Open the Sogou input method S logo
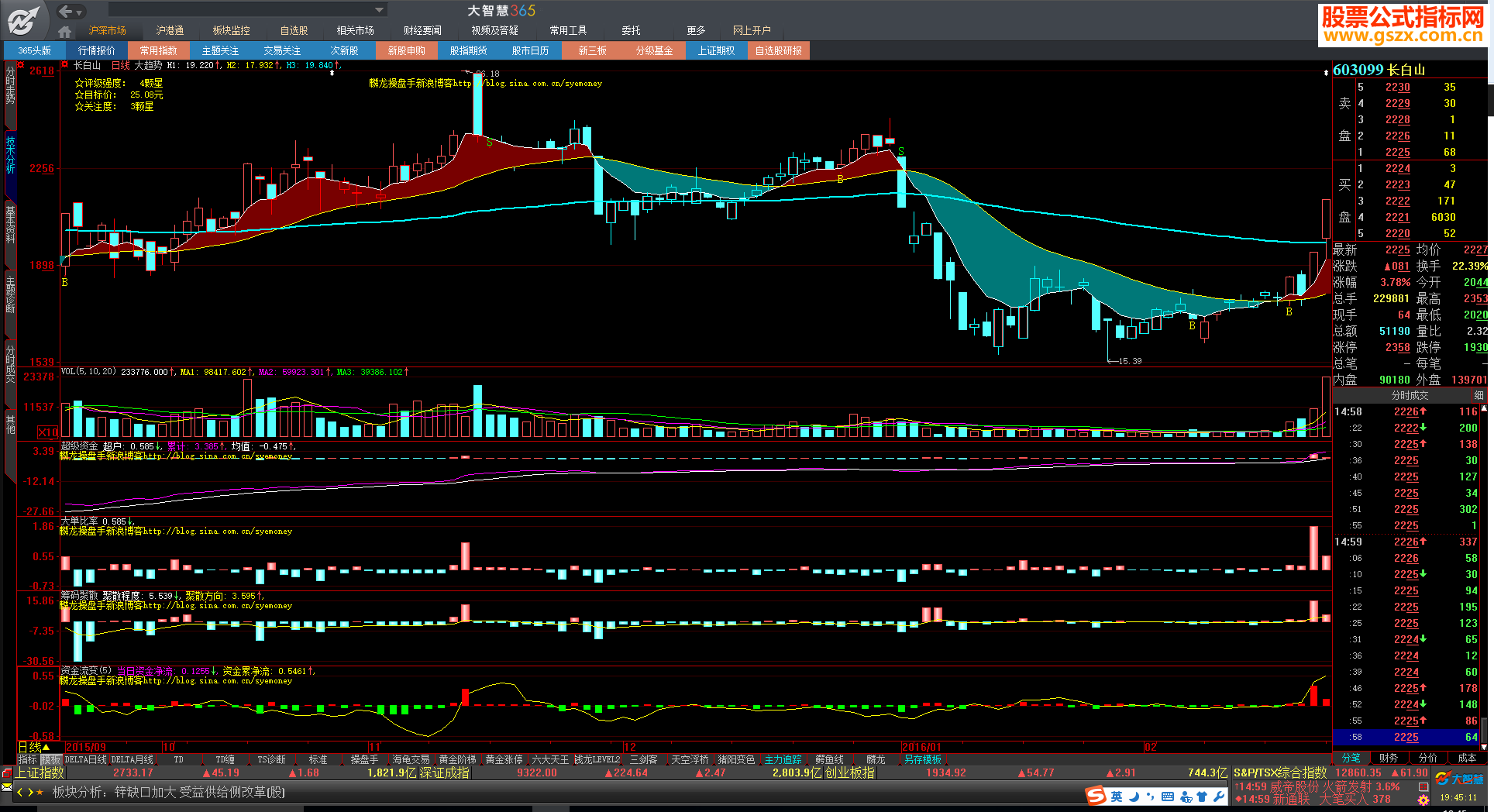The image size is (1494, 812). click(1096, 796)
